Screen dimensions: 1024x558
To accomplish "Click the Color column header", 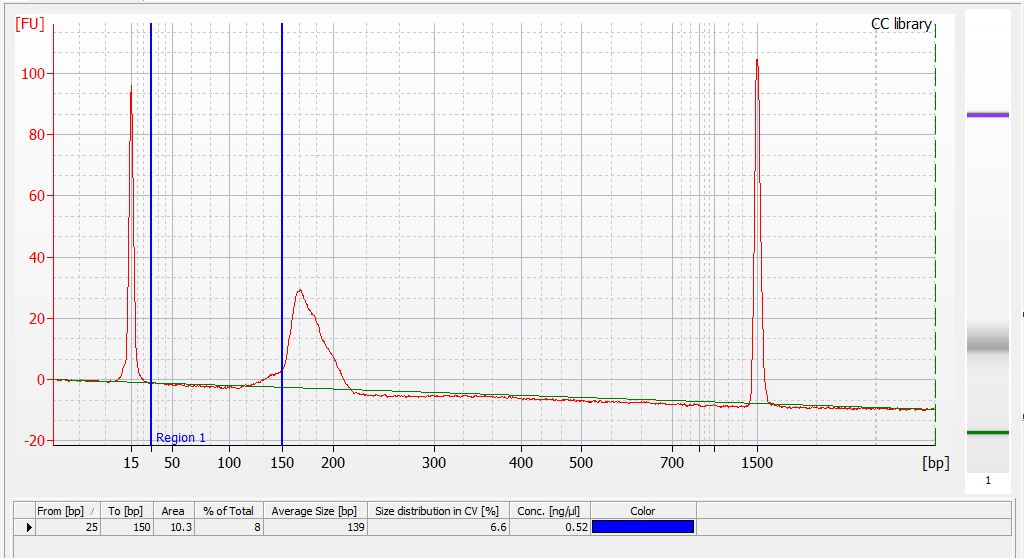I will tap(643, 511).
